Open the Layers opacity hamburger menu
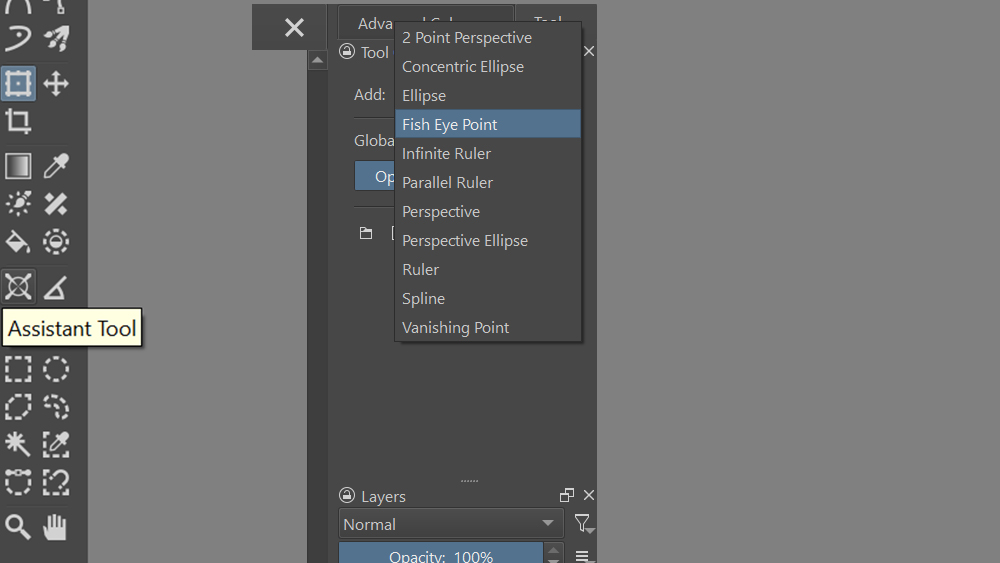1000x563 pixels. tap(584, 556)
